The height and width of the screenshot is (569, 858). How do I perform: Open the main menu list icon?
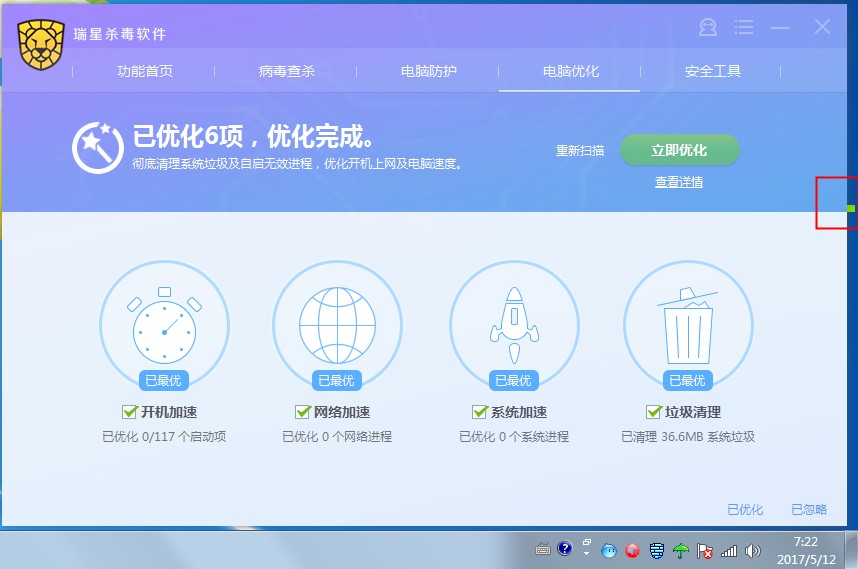(x=744, y=27)
